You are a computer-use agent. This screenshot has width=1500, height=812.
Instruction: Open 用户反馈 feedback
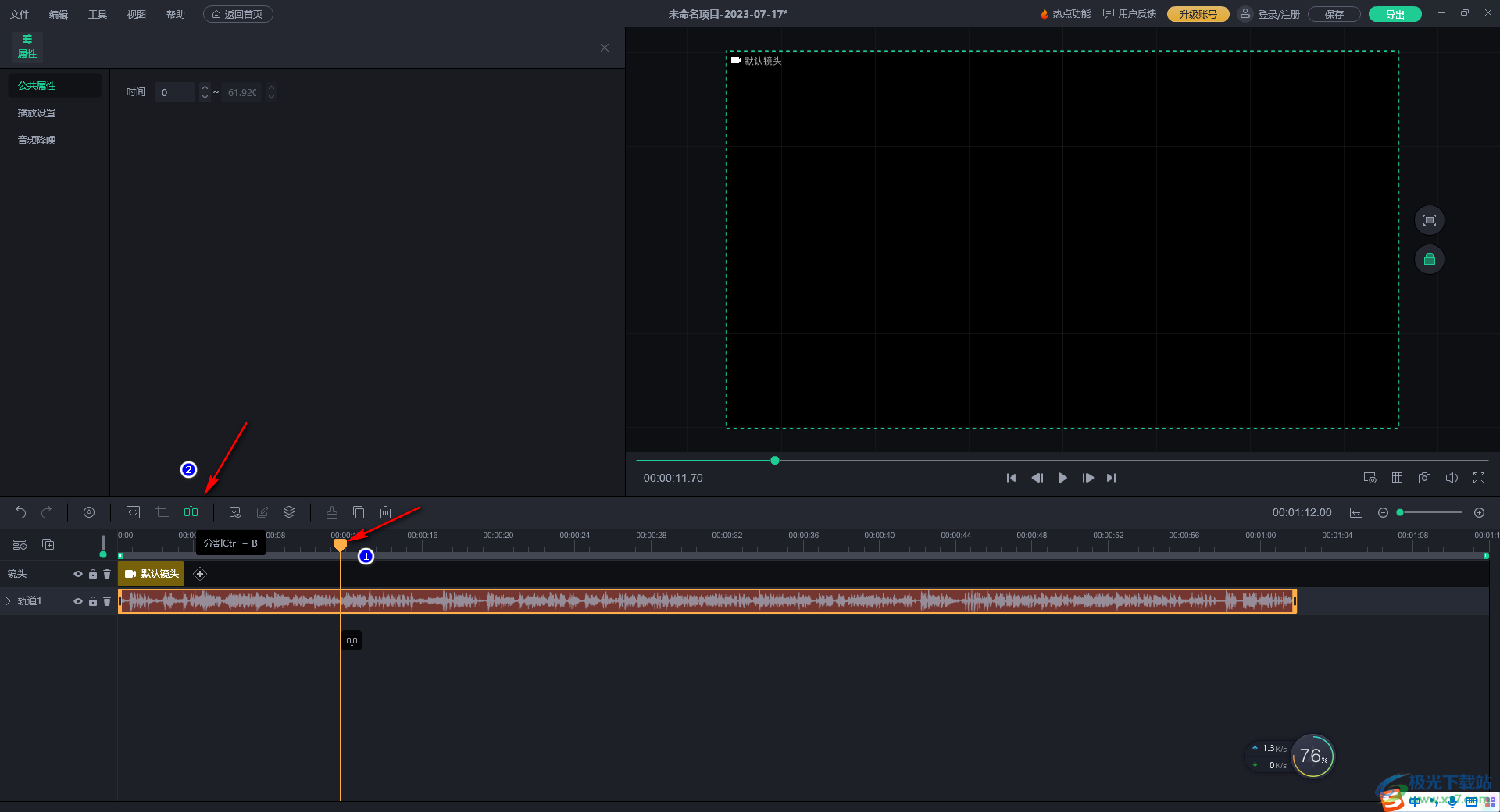coord(1130,14)
